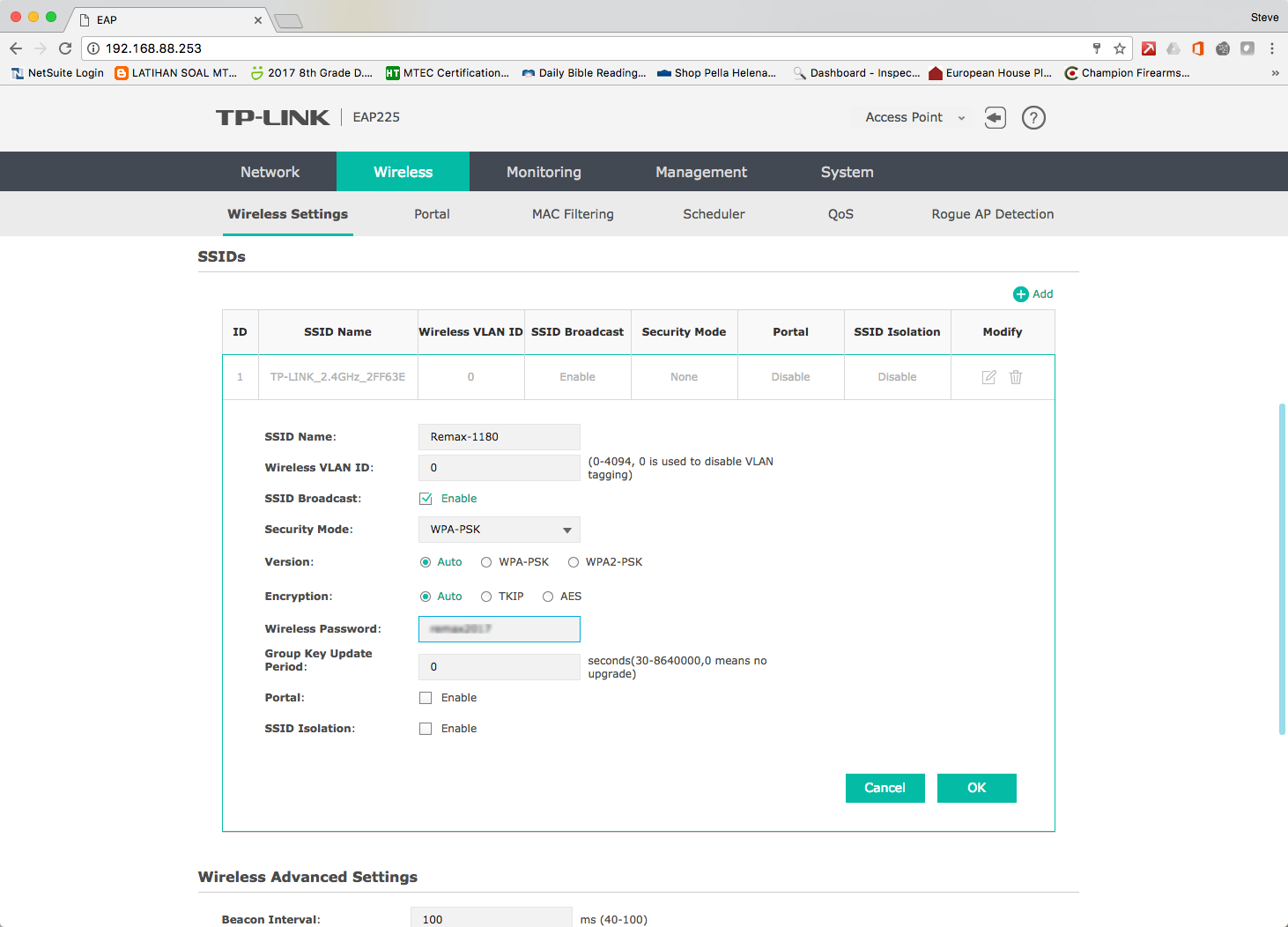
Task: Enable the SSID Isolation checkbox
Action: point(426,729)
